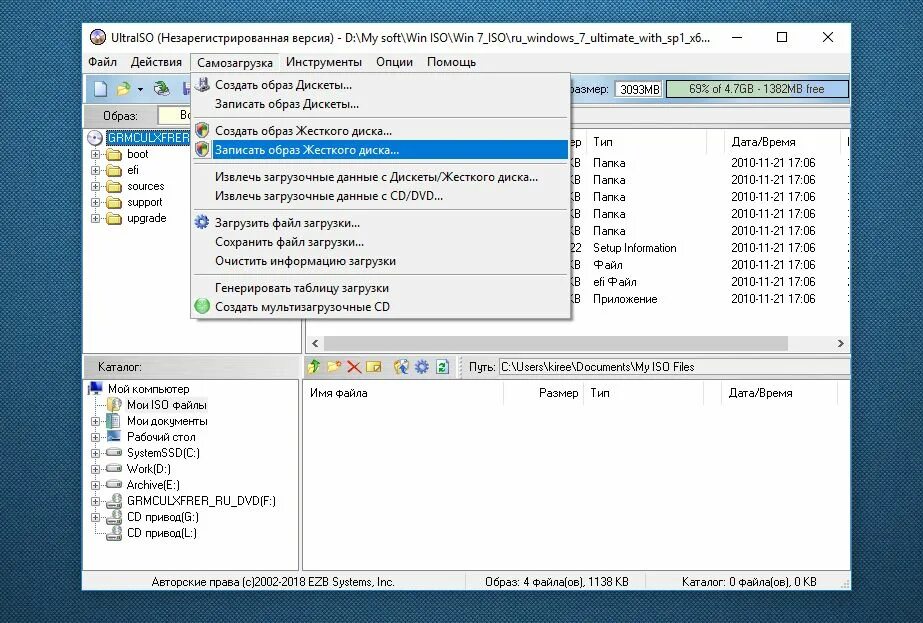Click the New image toolbar icon
923x623 pixels.
(x=101, y=89)
